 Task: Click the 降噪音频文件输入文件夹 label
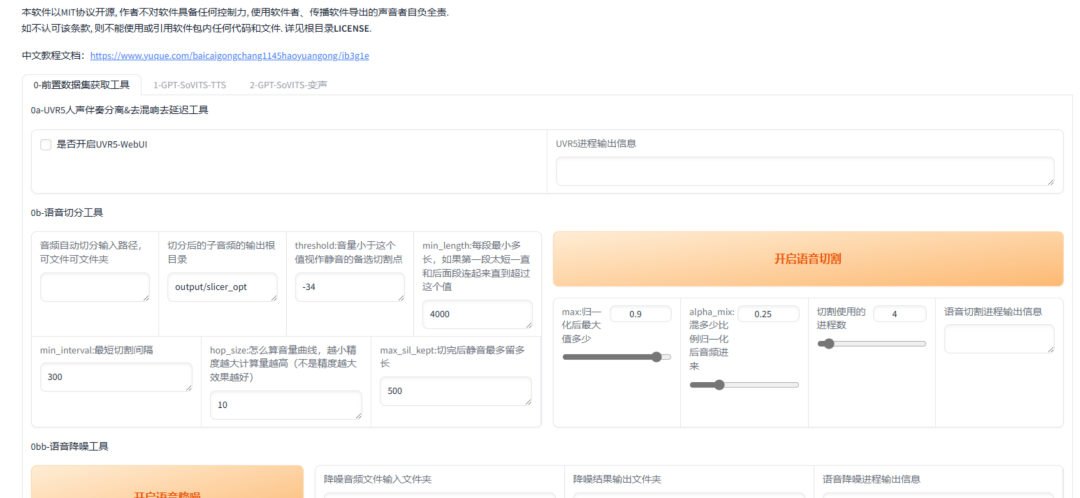377,479
